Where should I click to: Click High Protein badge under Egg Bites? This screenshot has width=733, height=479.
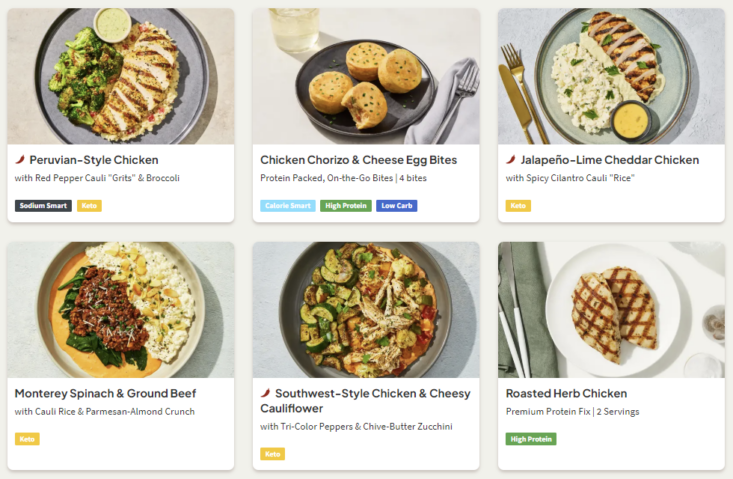[x=345, y=206]
